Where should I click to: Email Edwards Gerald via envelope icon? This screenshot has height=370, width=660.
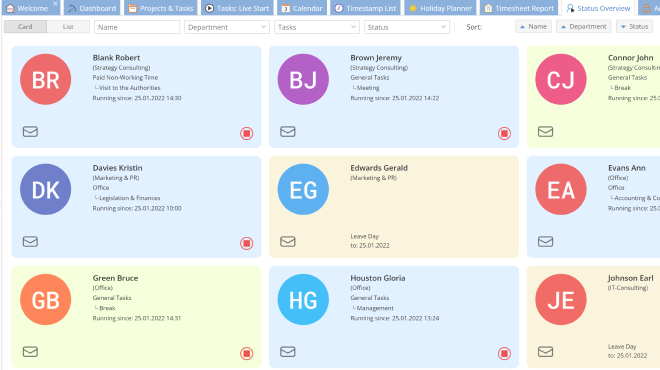288,242
